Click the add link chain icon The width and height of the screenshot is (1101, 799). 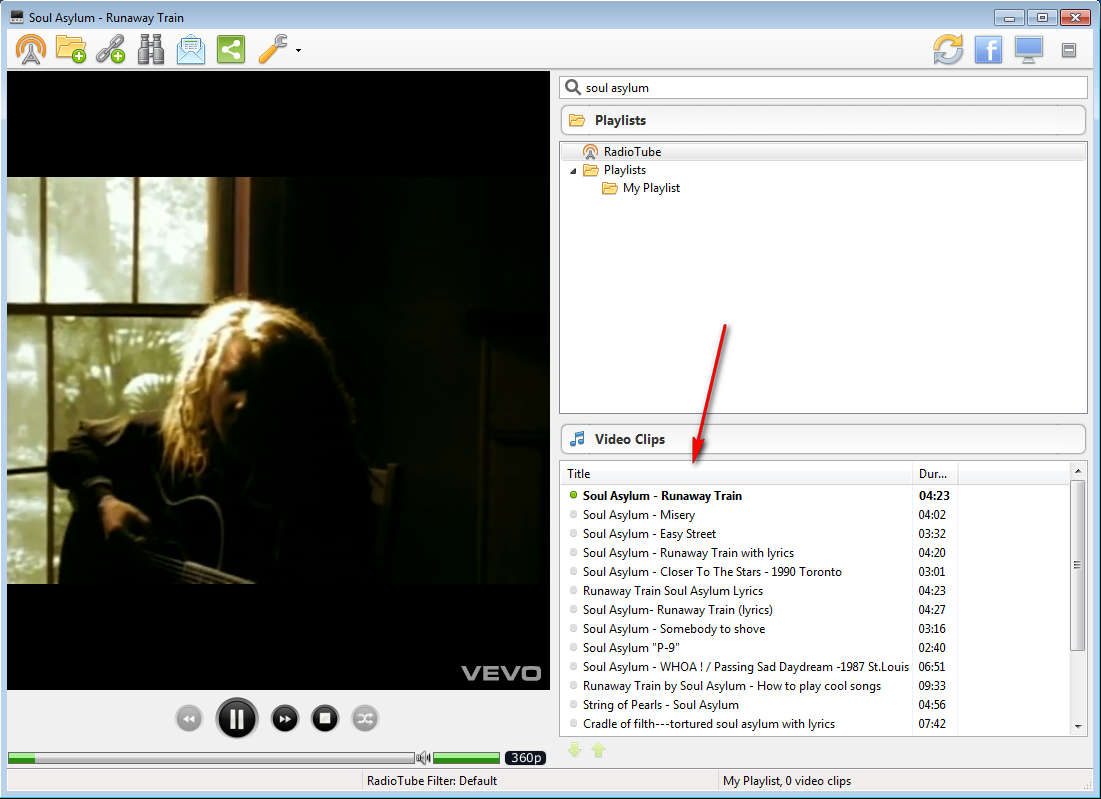[x=111, y=50]
